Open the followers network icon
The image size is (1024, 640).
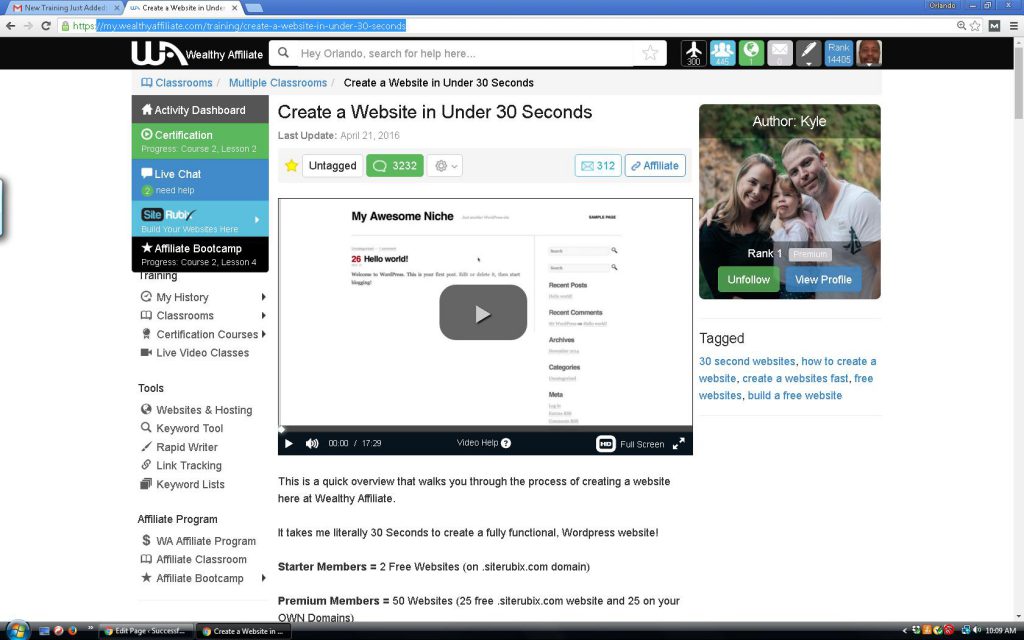click(x=722, y=53)
